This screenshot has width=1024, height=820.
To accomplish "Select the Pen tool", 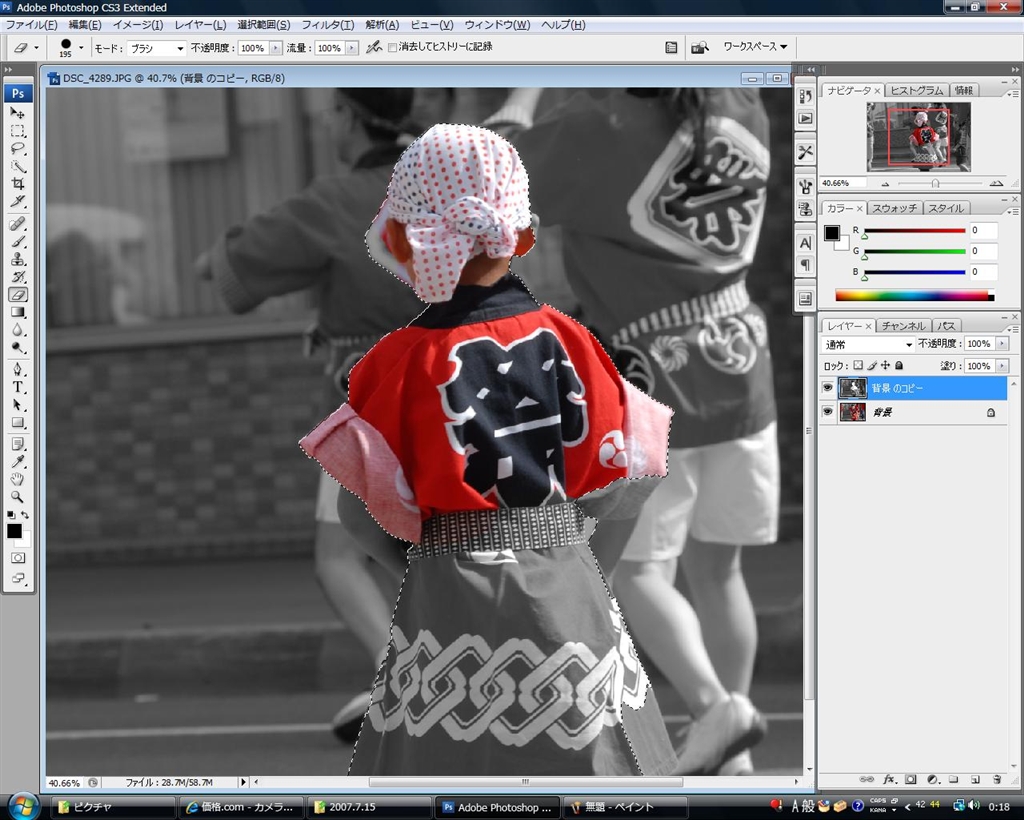I will pyautogui.click(x=18, y=370).
